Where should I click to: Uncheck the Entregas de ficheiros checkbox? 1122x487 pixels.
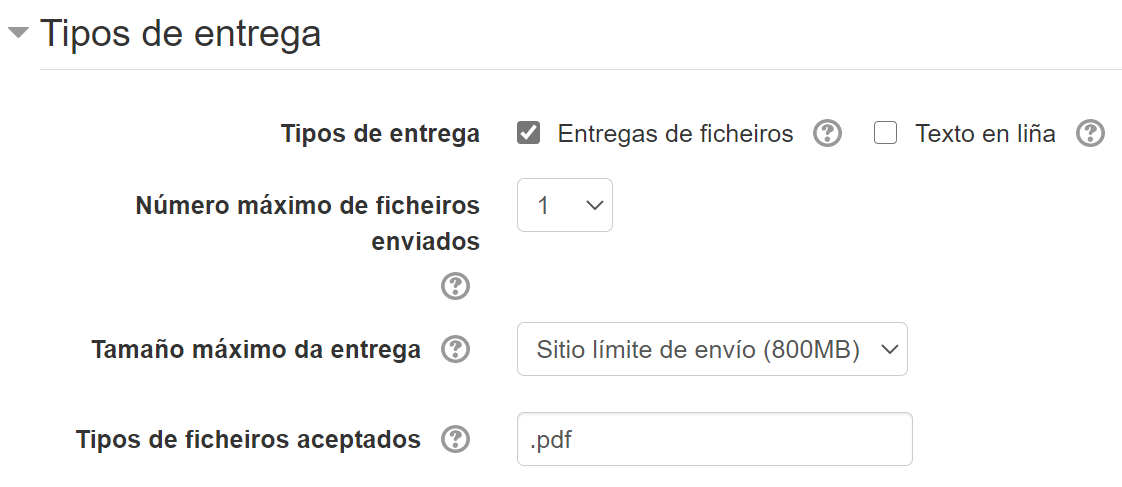pyautogui.click(x=529, y=133)
